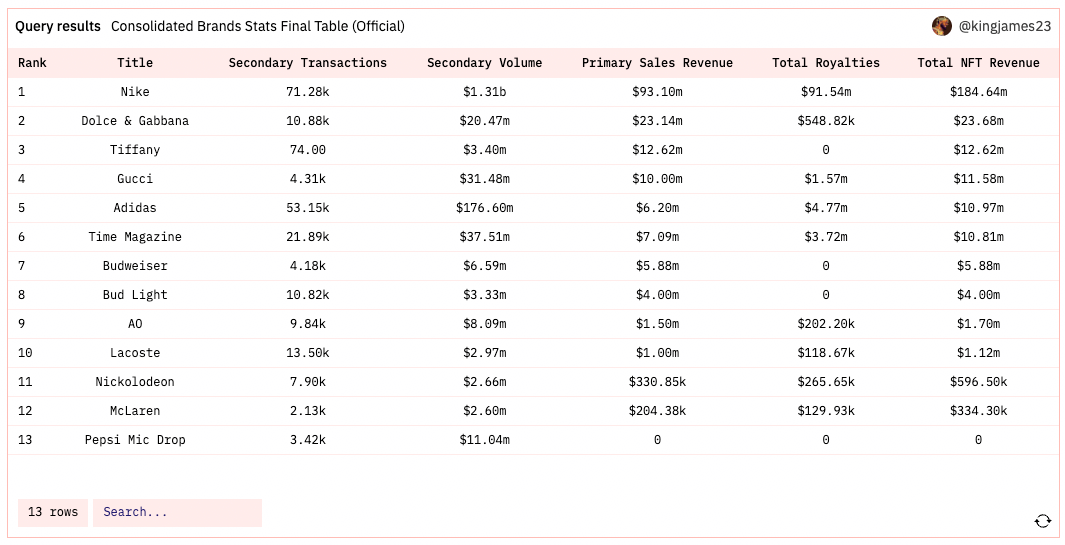
Task: Select the Dolce & Gabbana title cell
Action: click(x=135, y=121)
